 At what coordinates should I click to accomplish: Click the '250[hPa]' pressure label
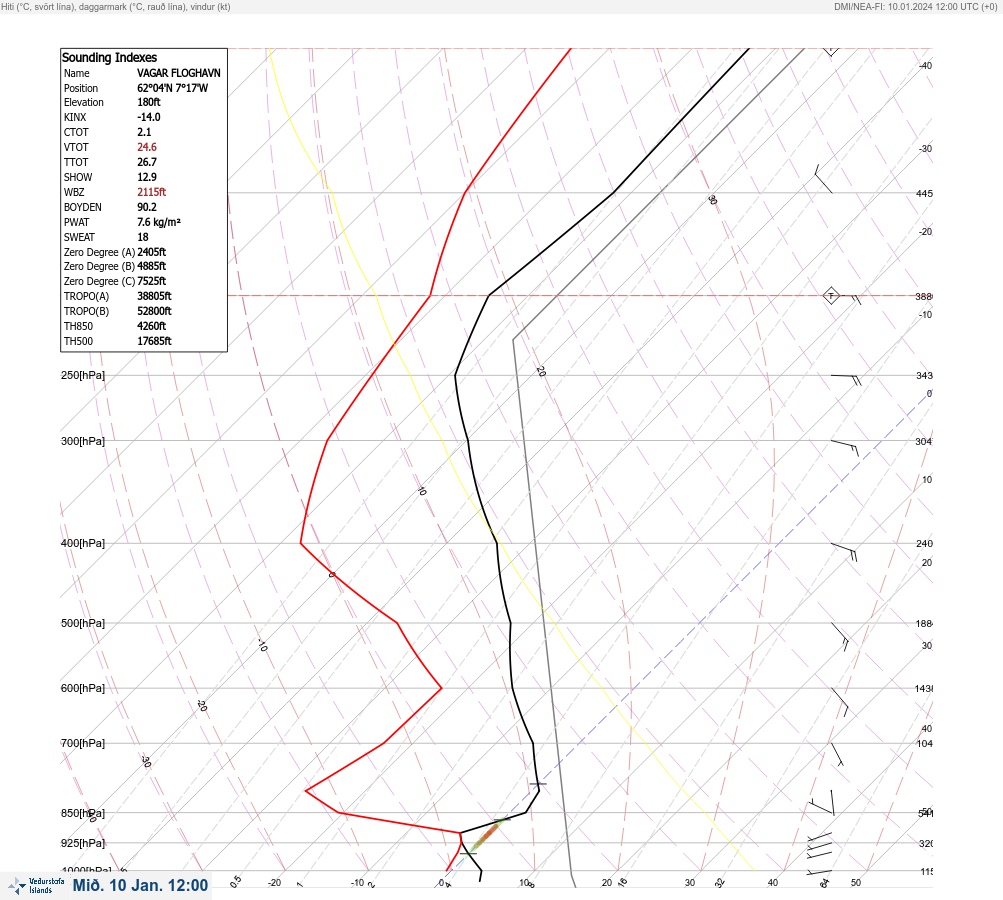tap(83, 375)
